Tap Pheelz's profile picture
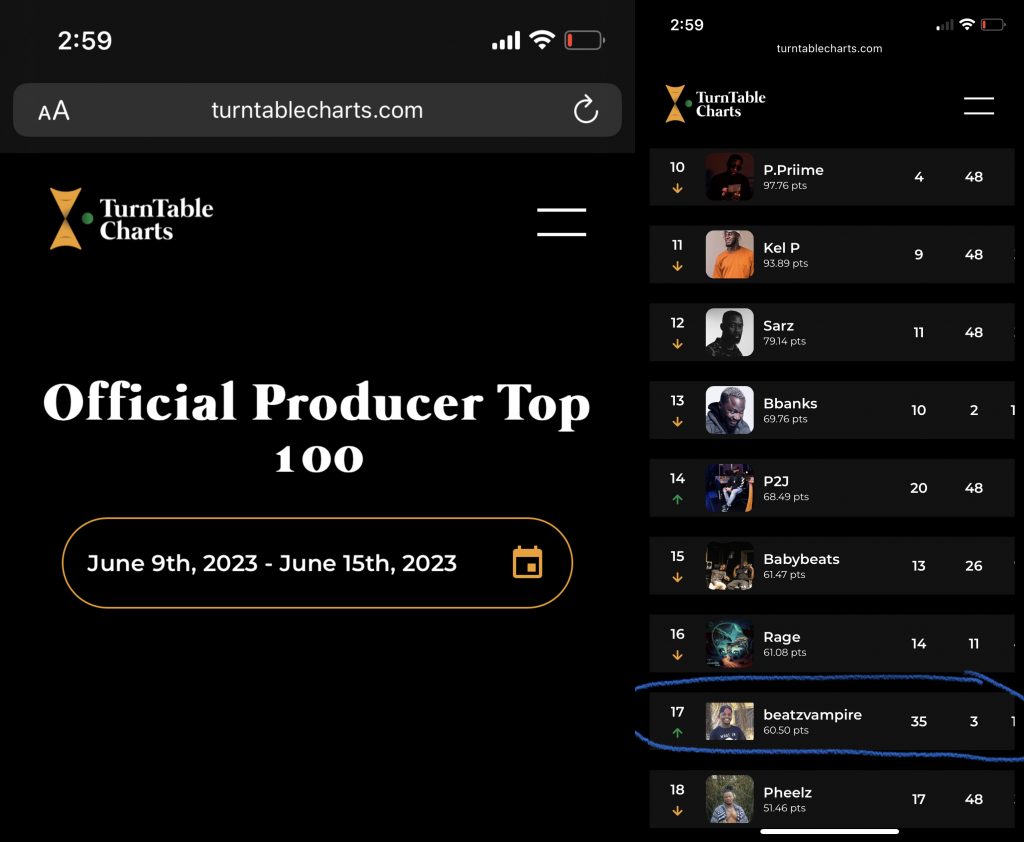 [x=729, y=799]
